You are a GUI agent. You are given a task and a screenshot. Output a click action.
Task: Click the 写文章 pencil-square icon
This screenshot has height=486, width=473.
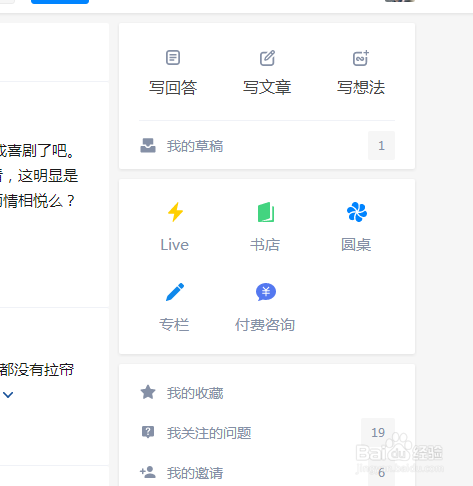point(267,58)
